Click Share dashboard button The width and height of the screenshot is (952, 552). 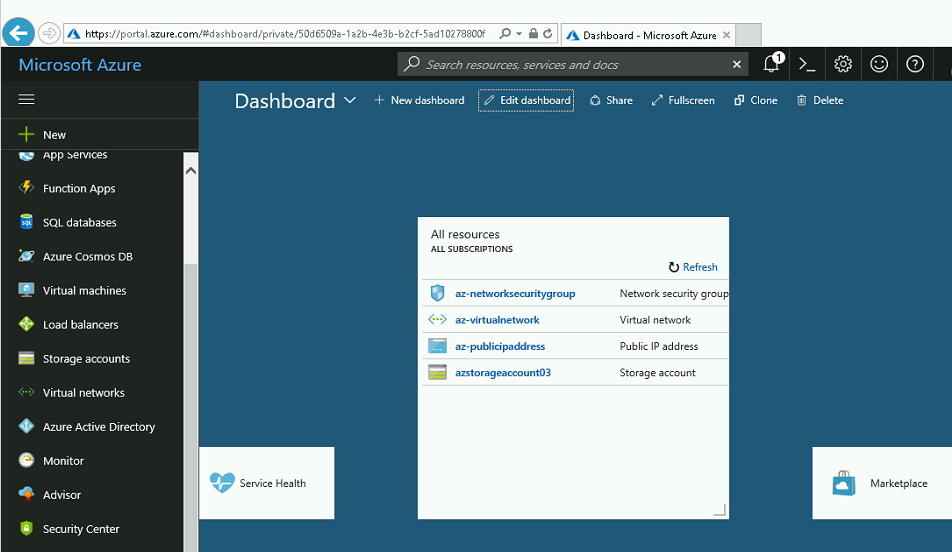click(x=611, y=100)
